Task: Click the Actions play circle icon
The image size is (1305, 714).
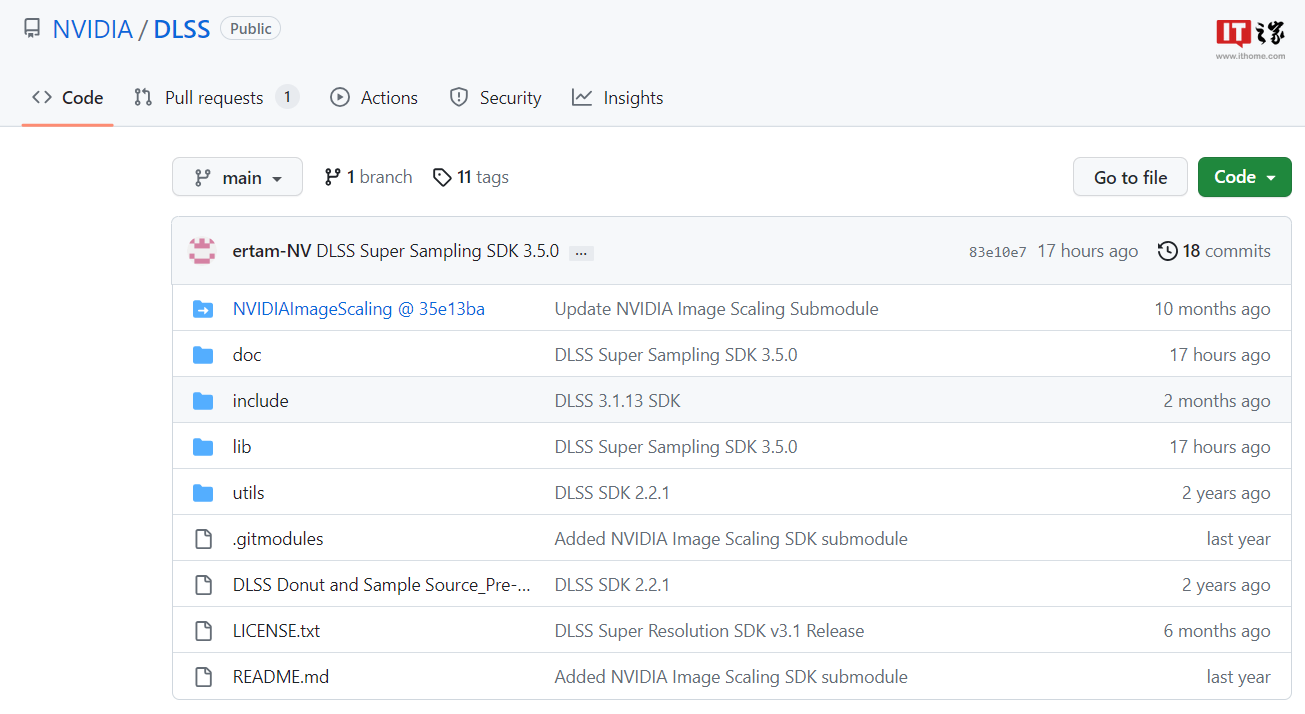Action: click(x=341, y=97)
